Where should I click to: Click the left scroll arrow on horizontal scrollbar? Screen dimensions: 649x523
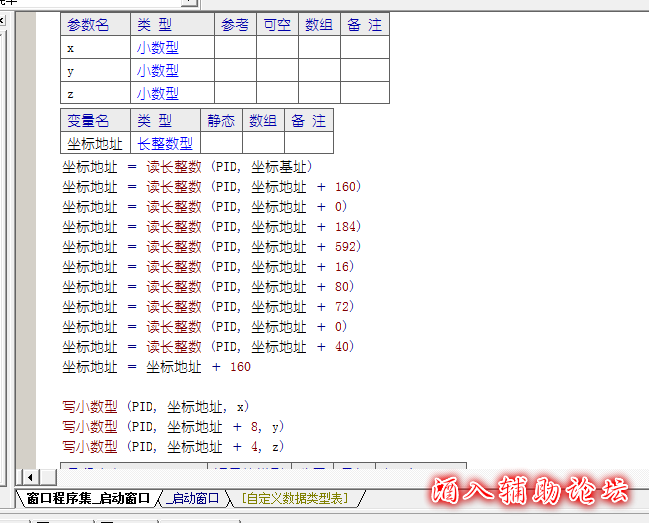click(29, 476)
